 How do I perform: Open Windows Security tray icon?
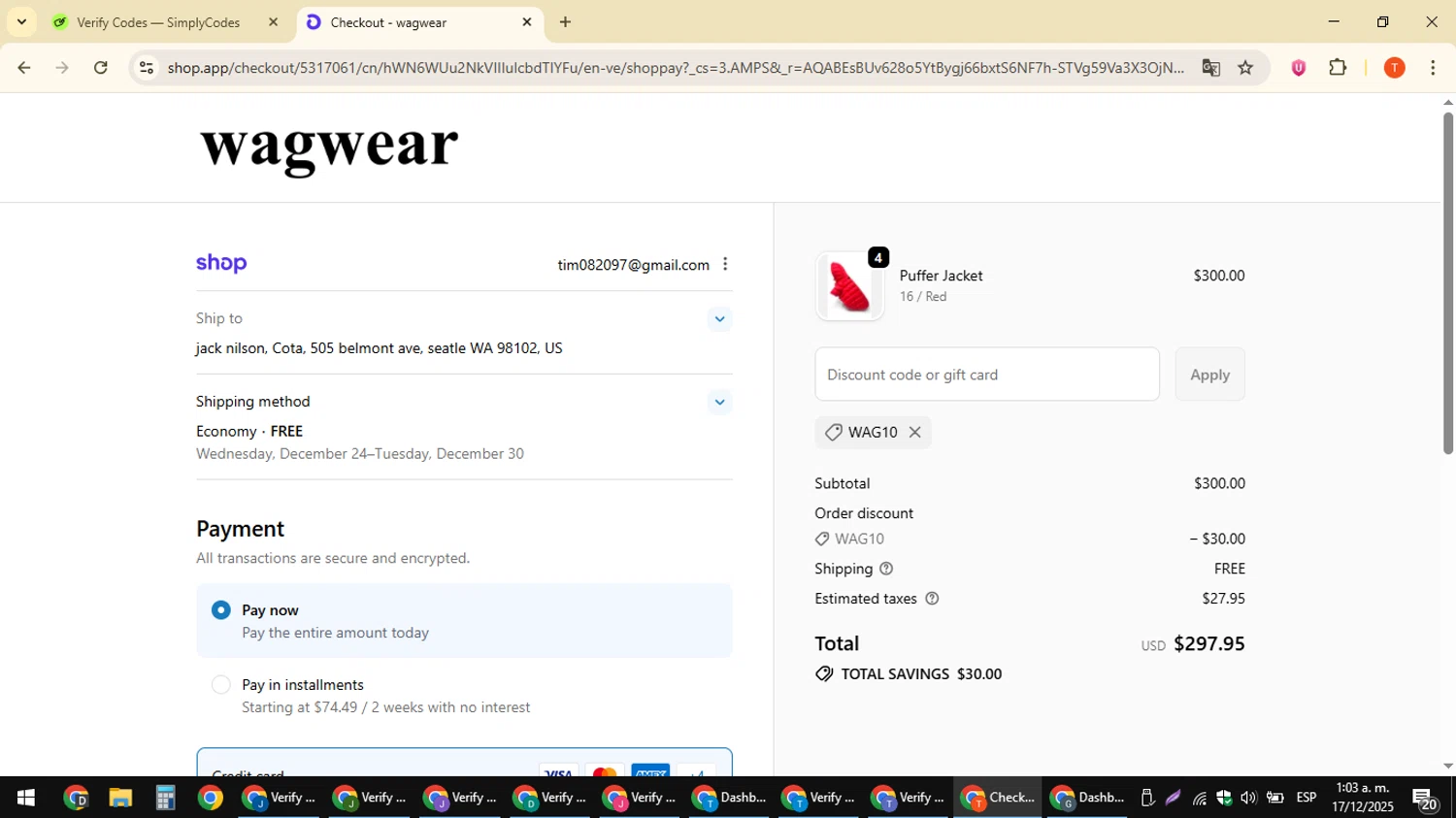coord(1224,798)
